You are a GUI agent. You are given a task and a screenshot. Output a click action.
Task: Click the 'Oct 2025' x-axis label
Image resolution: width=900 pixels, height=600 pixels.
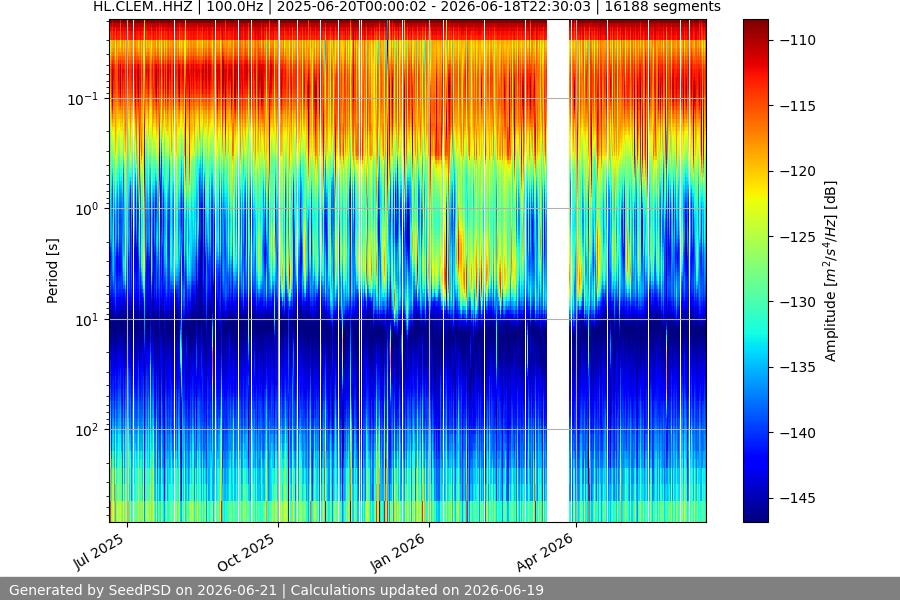coord(246,552)
